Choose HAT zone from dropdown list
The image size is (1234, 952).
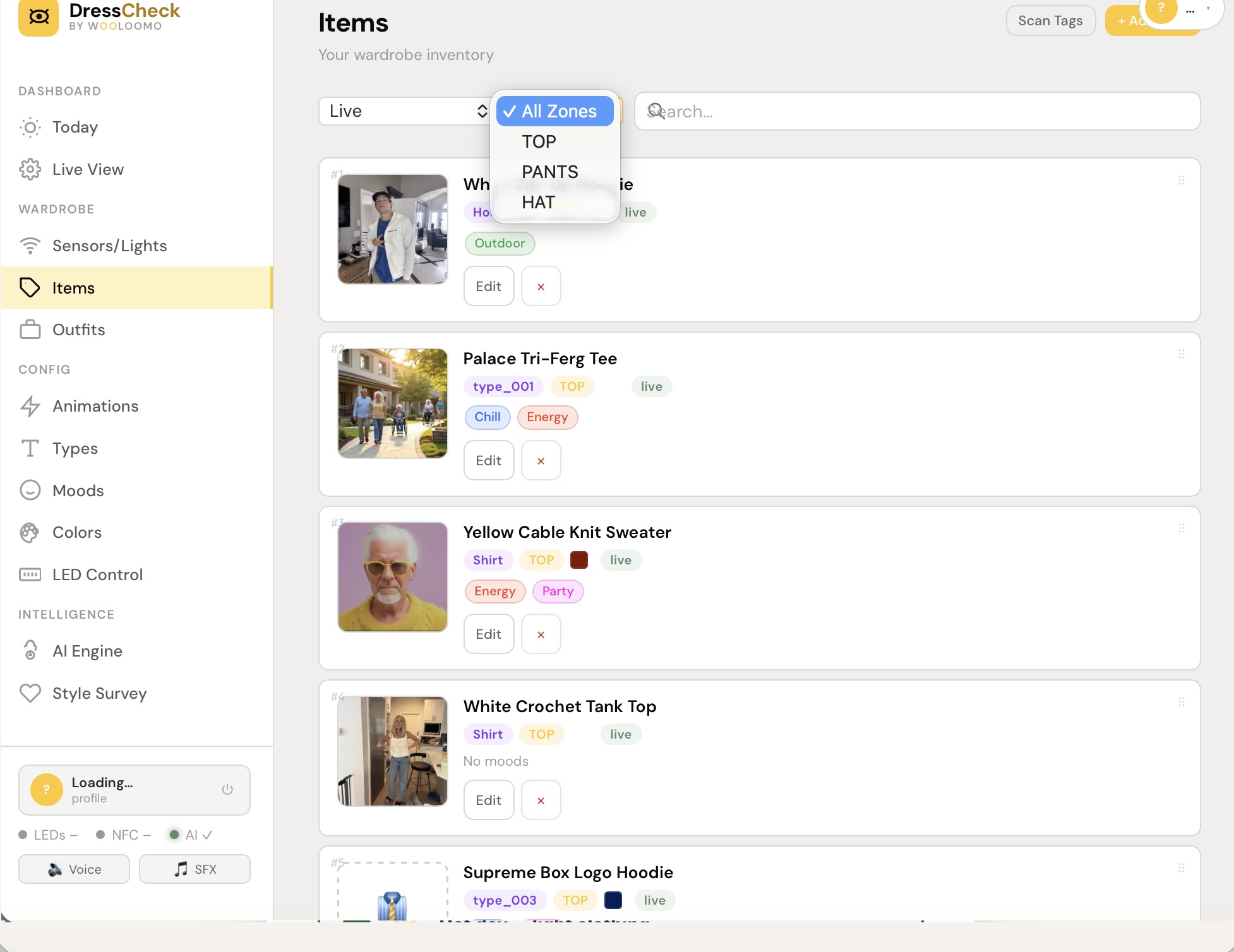coord(554,202)
